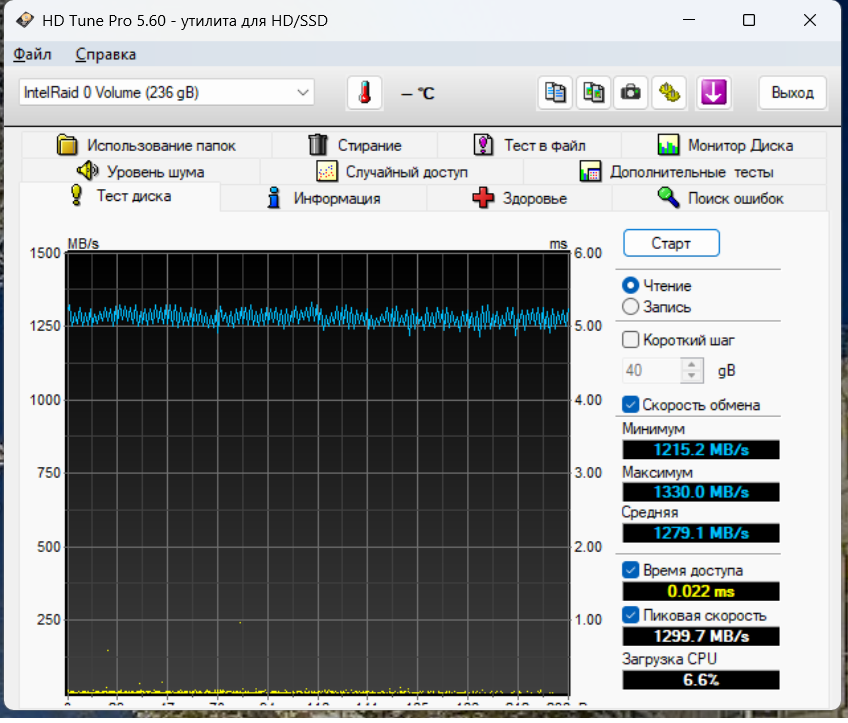Open the options wrench icon

[669, 93]
